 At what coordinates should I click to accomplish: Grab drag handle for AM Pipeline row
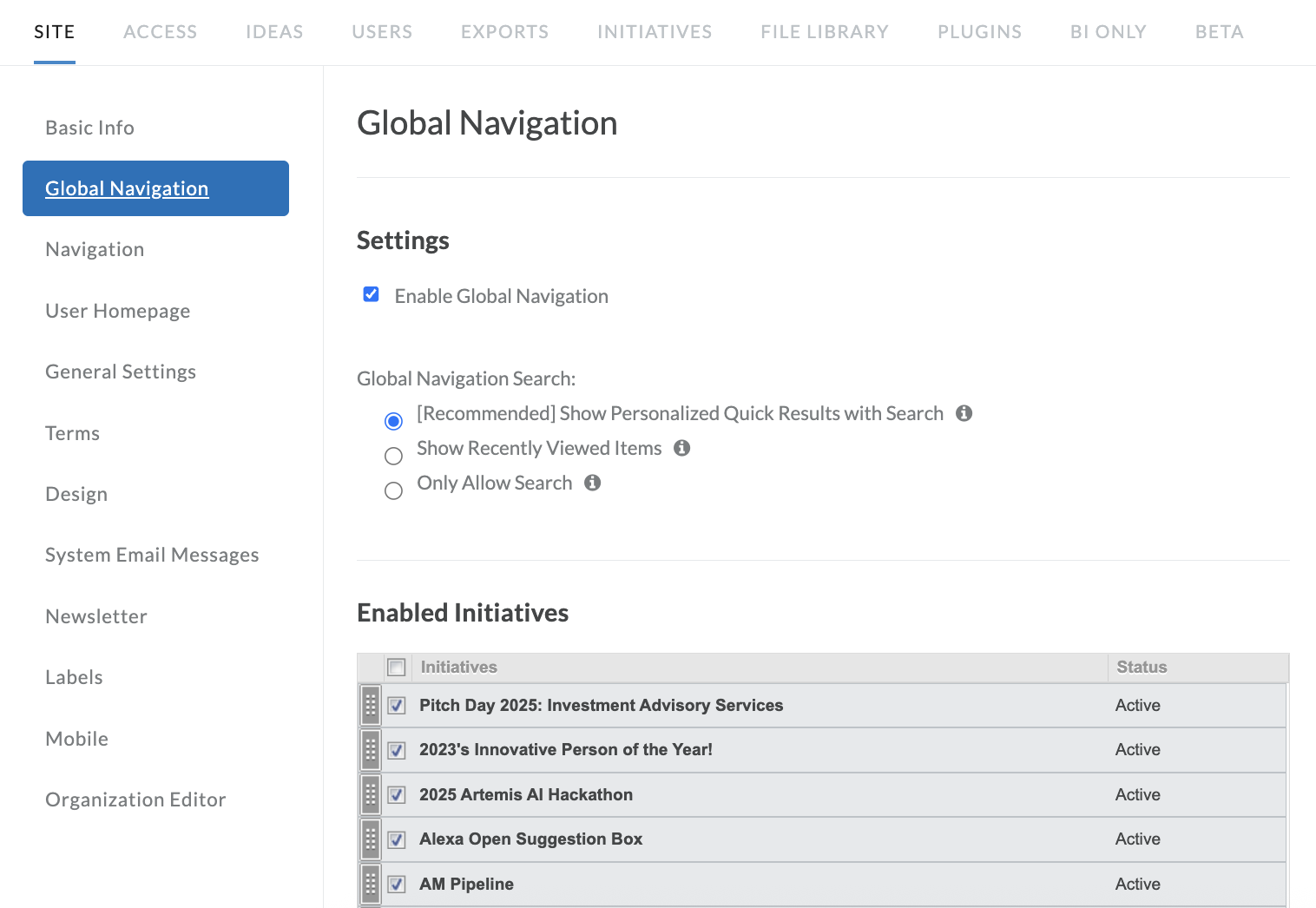371,884
